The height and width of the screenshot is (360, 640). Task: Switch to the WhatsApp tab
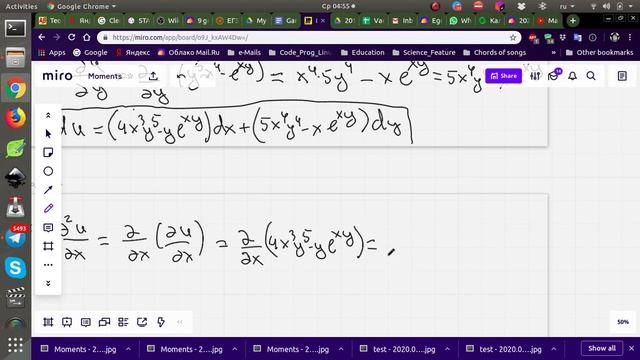(x=460, y=20)
